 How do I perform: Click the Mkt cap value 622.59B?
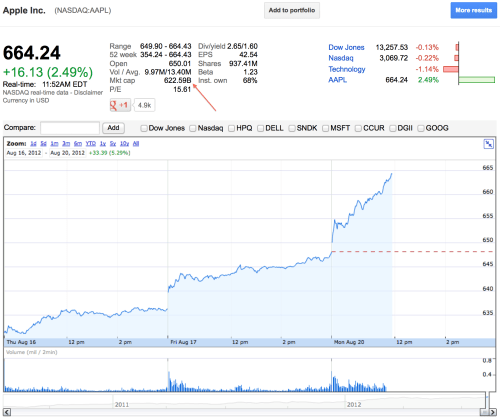click(x=177, y=81)
